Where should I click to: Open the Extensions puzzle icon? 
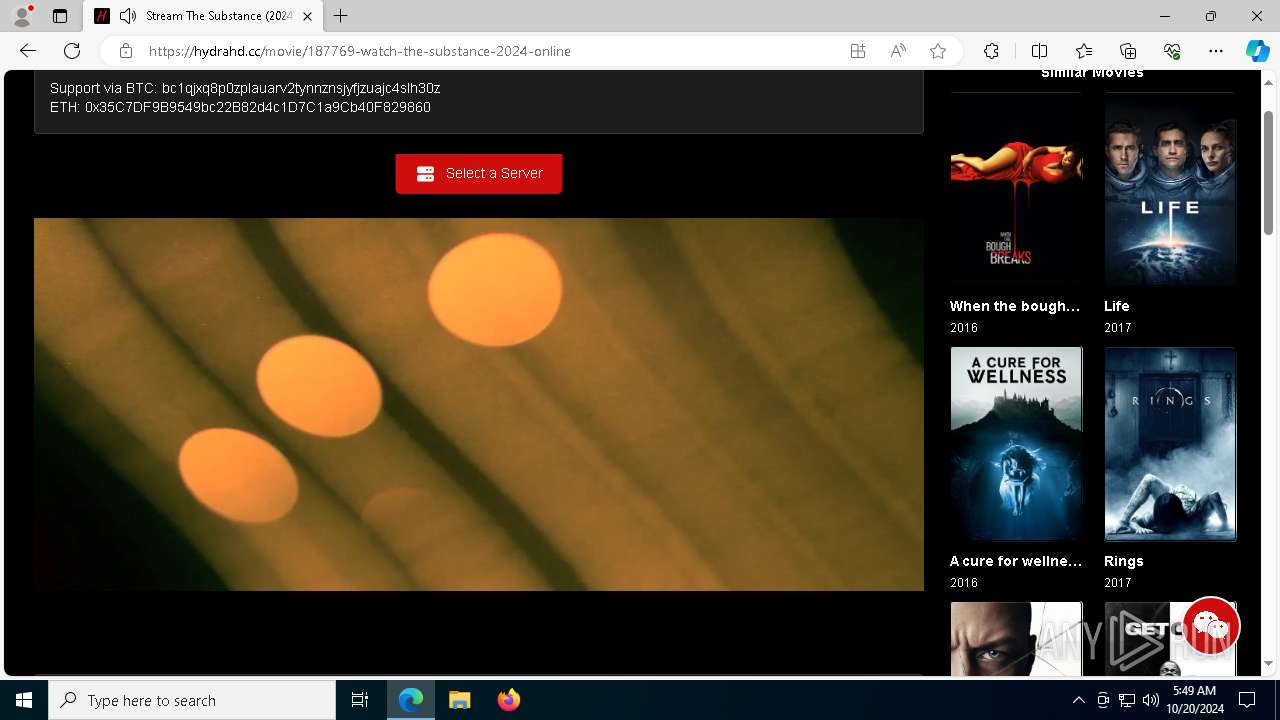coord(991,51)
